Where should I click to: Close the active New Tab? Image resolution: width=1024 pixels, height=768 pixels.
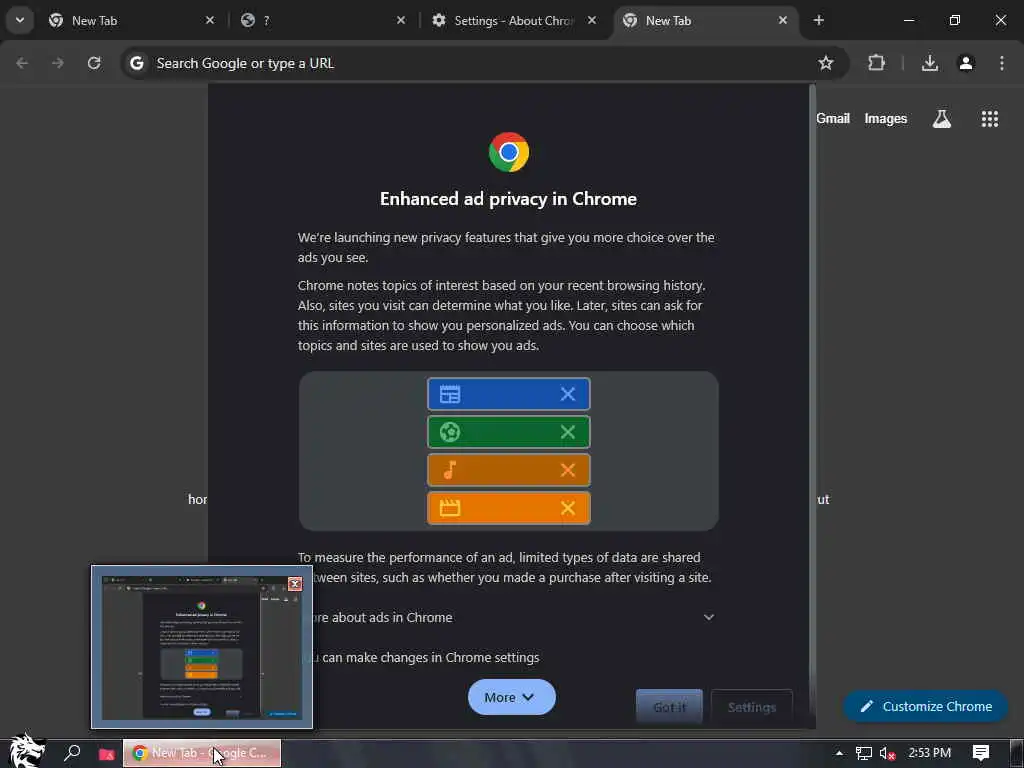click(782, 20)
